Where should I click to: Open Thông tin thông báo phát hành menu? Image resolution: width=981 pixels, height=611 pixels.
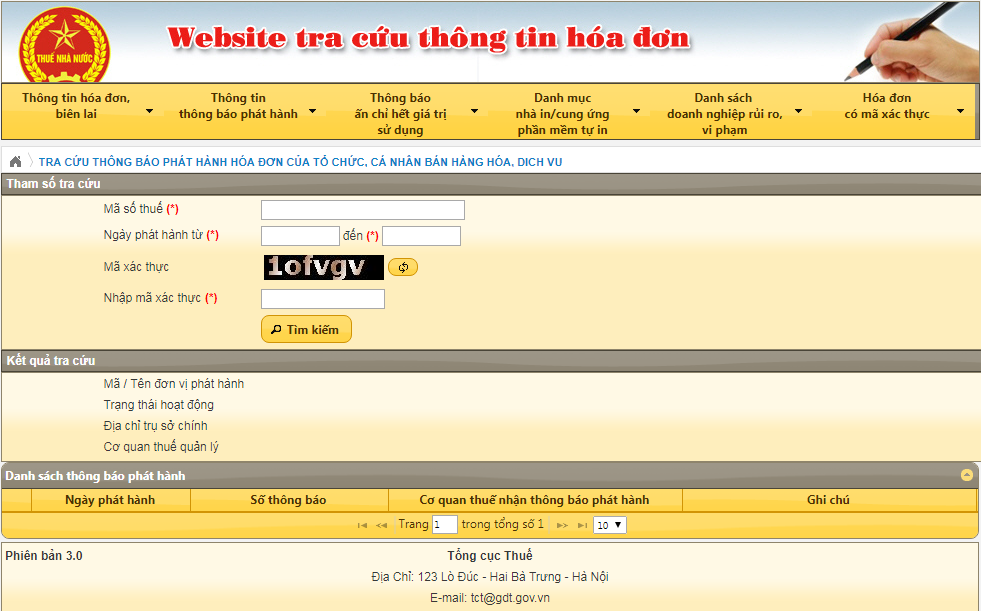238,106
